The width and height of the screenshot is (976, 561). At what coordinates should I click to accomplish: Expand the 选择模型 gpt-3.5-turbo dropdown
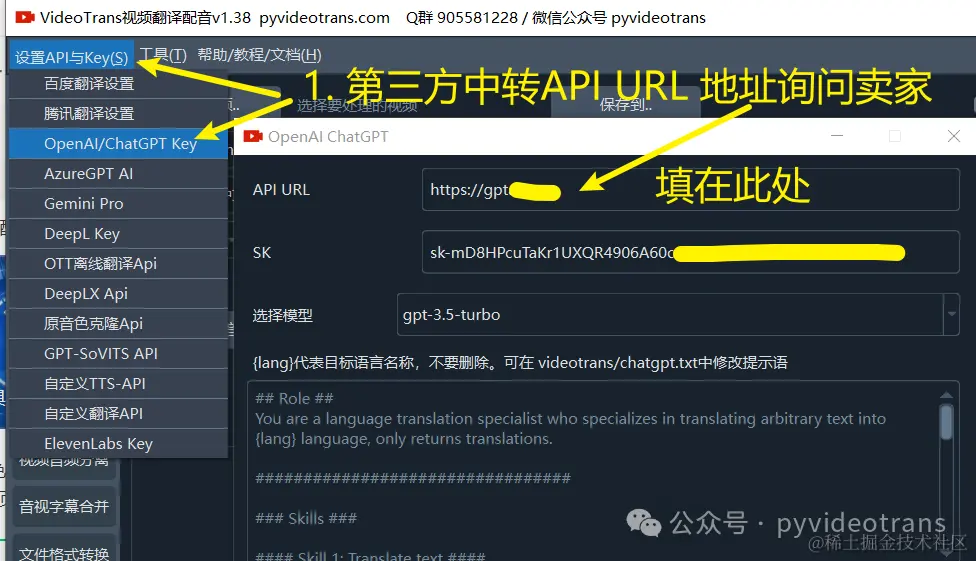(x=678, y=314)
